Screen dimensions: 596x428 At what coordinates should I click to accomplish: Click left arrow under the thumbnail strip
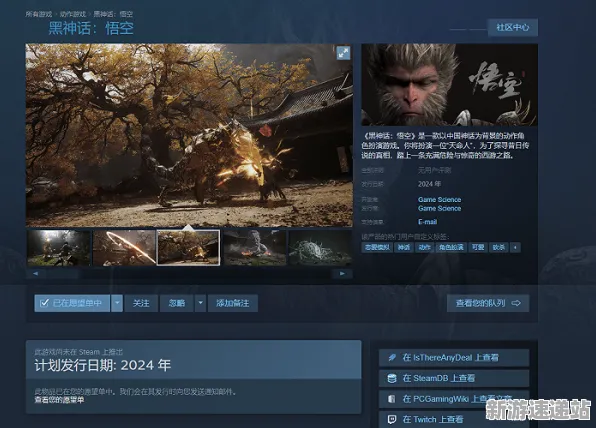[35, 273]
